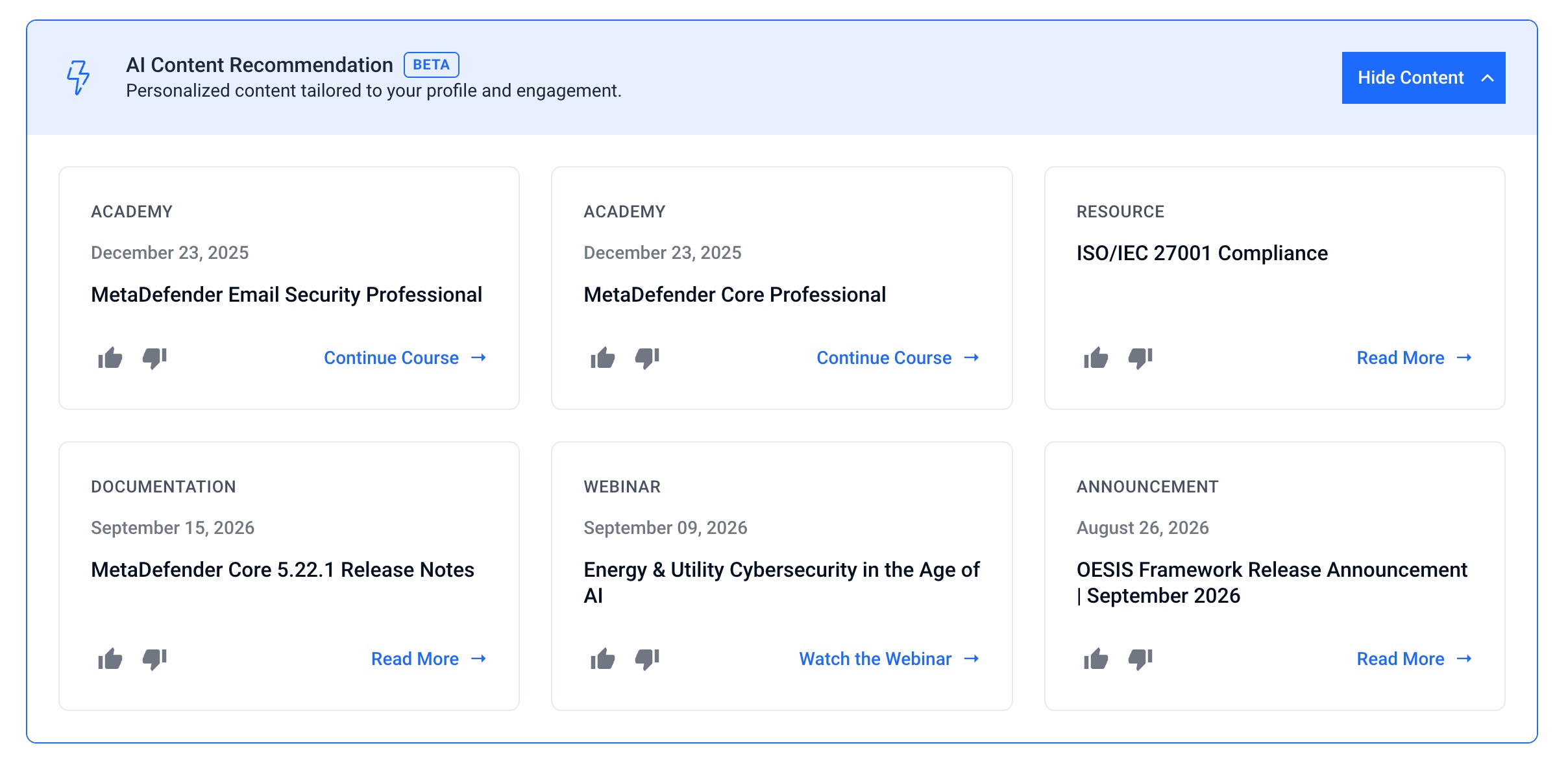
Task: Continue the Email Security Professional course
Action: coord(405,357)
